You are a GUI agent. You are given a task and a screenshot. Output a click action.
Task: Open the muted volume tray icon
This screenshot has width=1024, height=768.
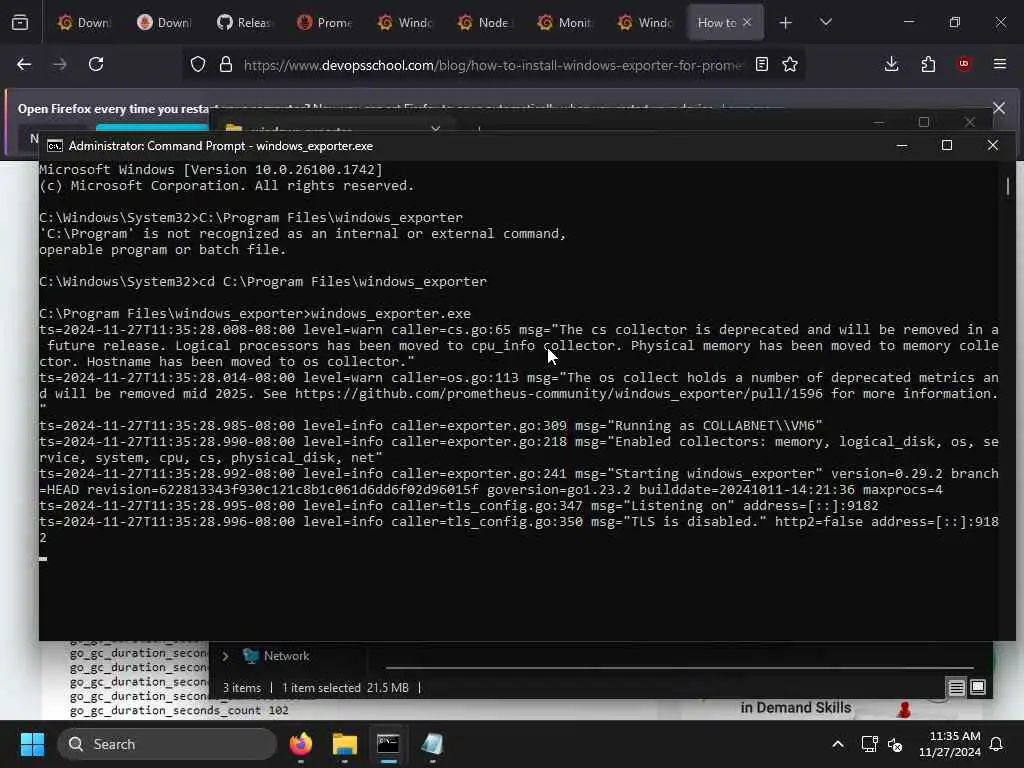pyautogui.click(x=895, y=744)
